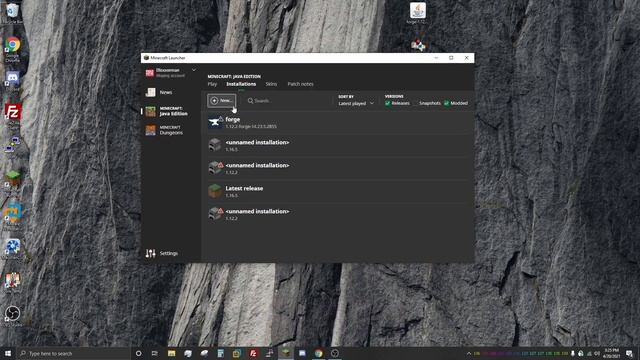640x360 pixels.
Task: Expand the account dropdown chevron
Action: point(194,70)
